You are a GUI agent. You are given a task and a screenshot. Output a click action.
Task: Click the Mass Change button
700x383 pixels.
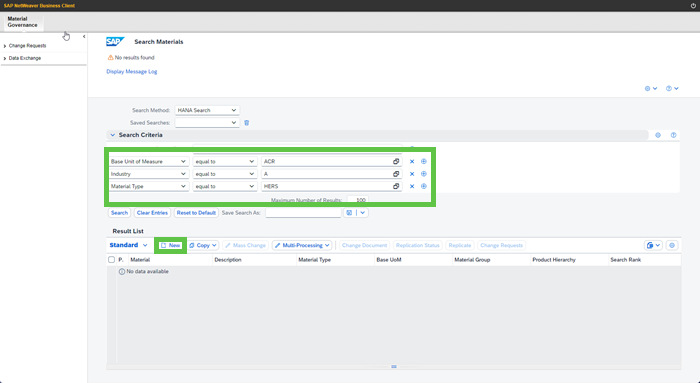(x=245, y=245)
